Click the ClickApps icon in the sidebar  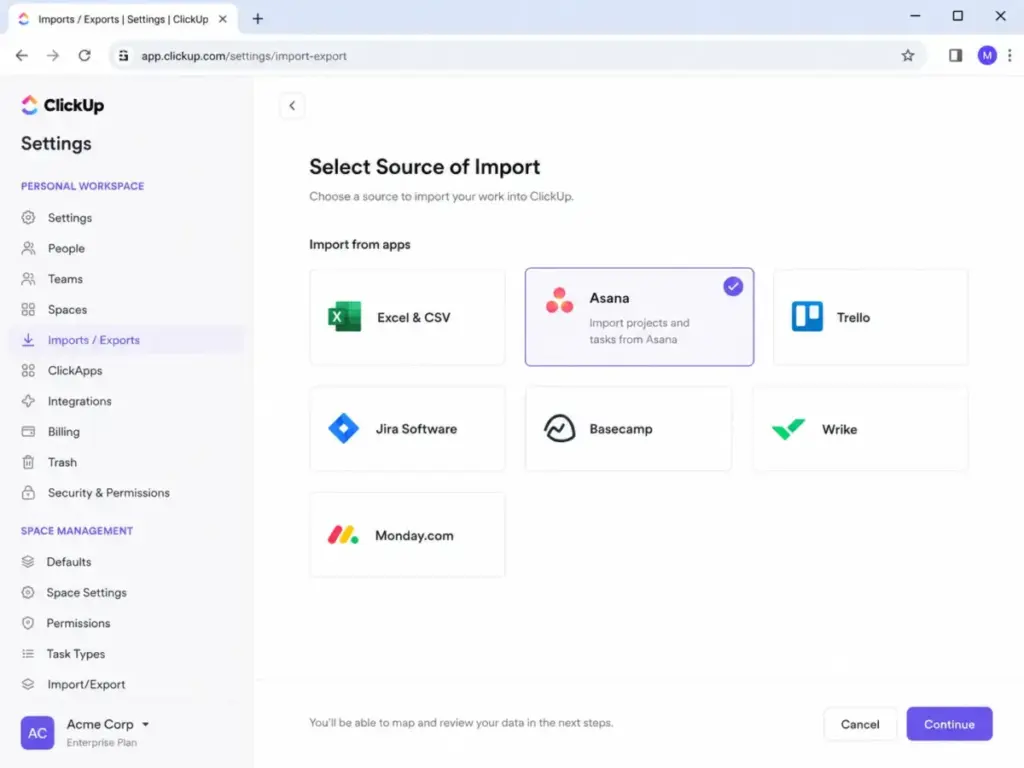28,370
